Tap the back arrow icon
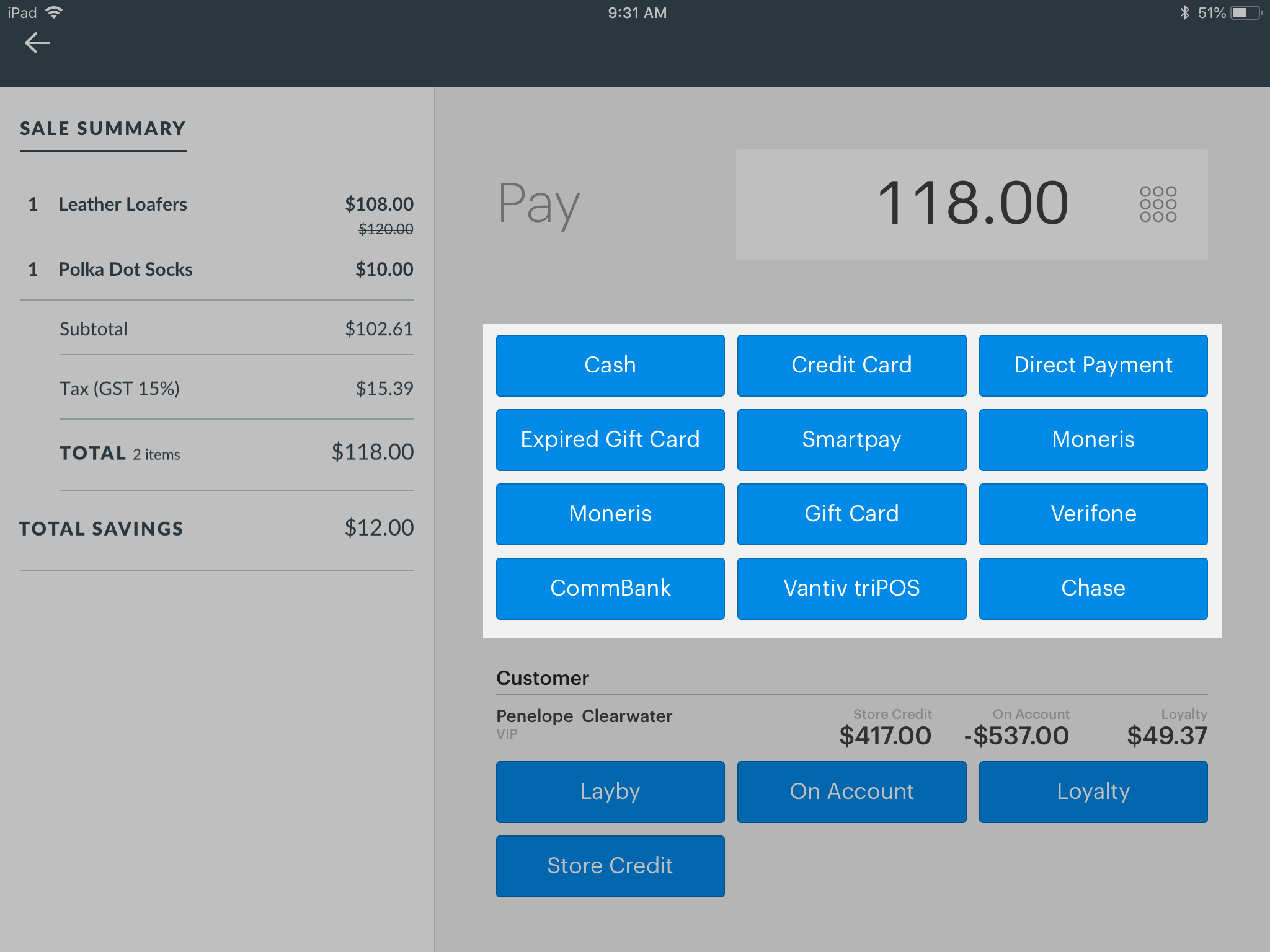 click(x=37, y=43)
